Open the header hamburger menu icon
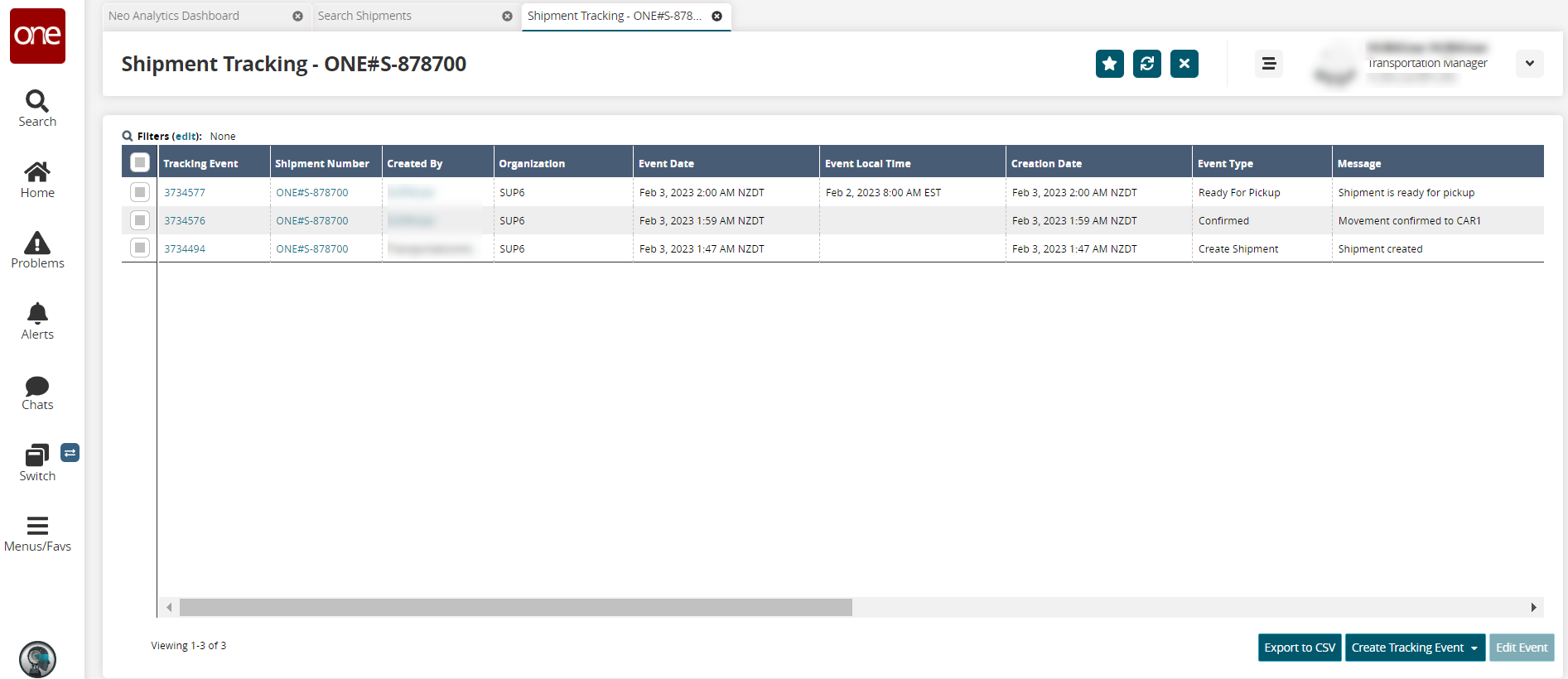Screen dimensions: 1568x679 (1269, 64)
